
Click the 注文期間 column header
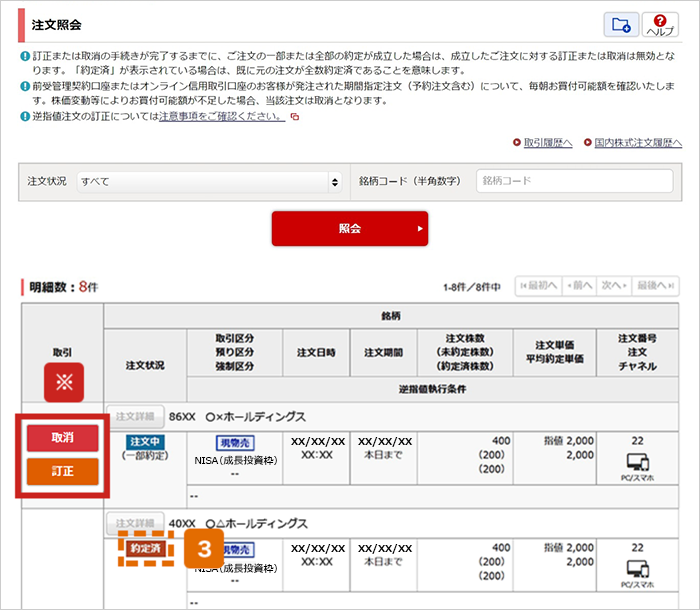383,353
